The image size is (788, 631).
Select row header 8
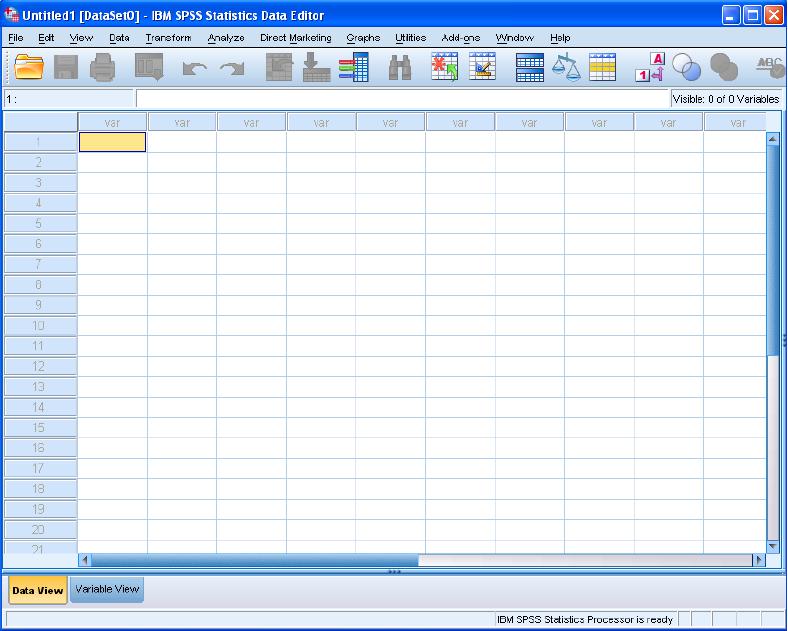pyautogui.click(x=40, y=285)
